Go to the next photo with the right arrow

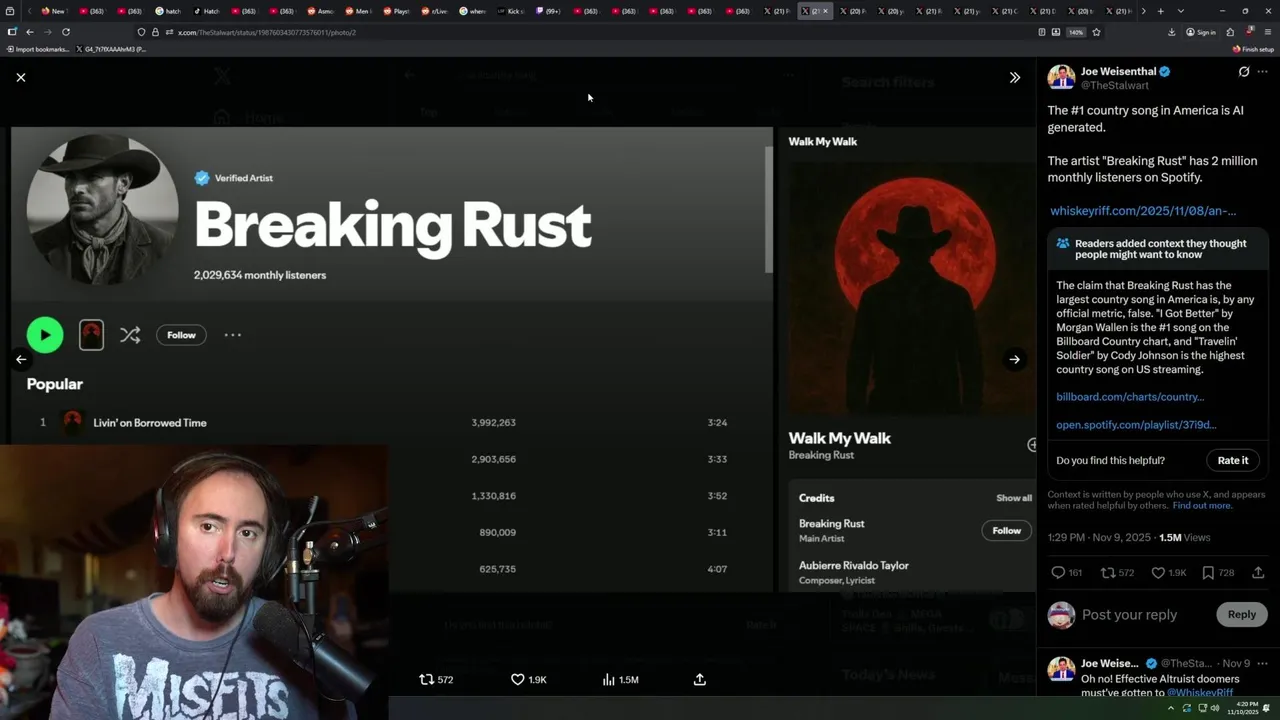[x=1014, y=360]
